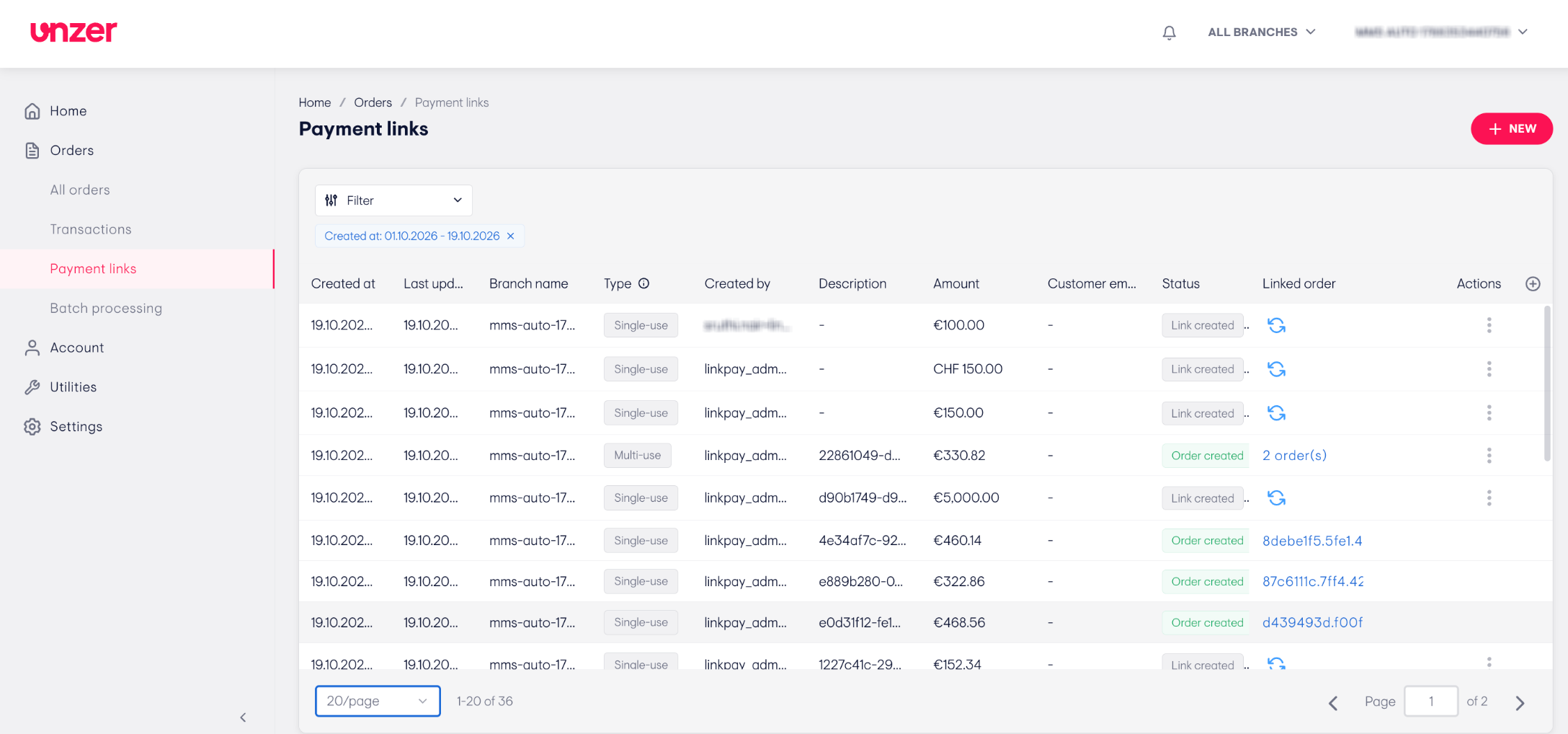Open actions menu for the €150.00 row
Image resolution: width=1568 pixels, height=734 pixels.
pyautogui.click(x=1489, y=413)
